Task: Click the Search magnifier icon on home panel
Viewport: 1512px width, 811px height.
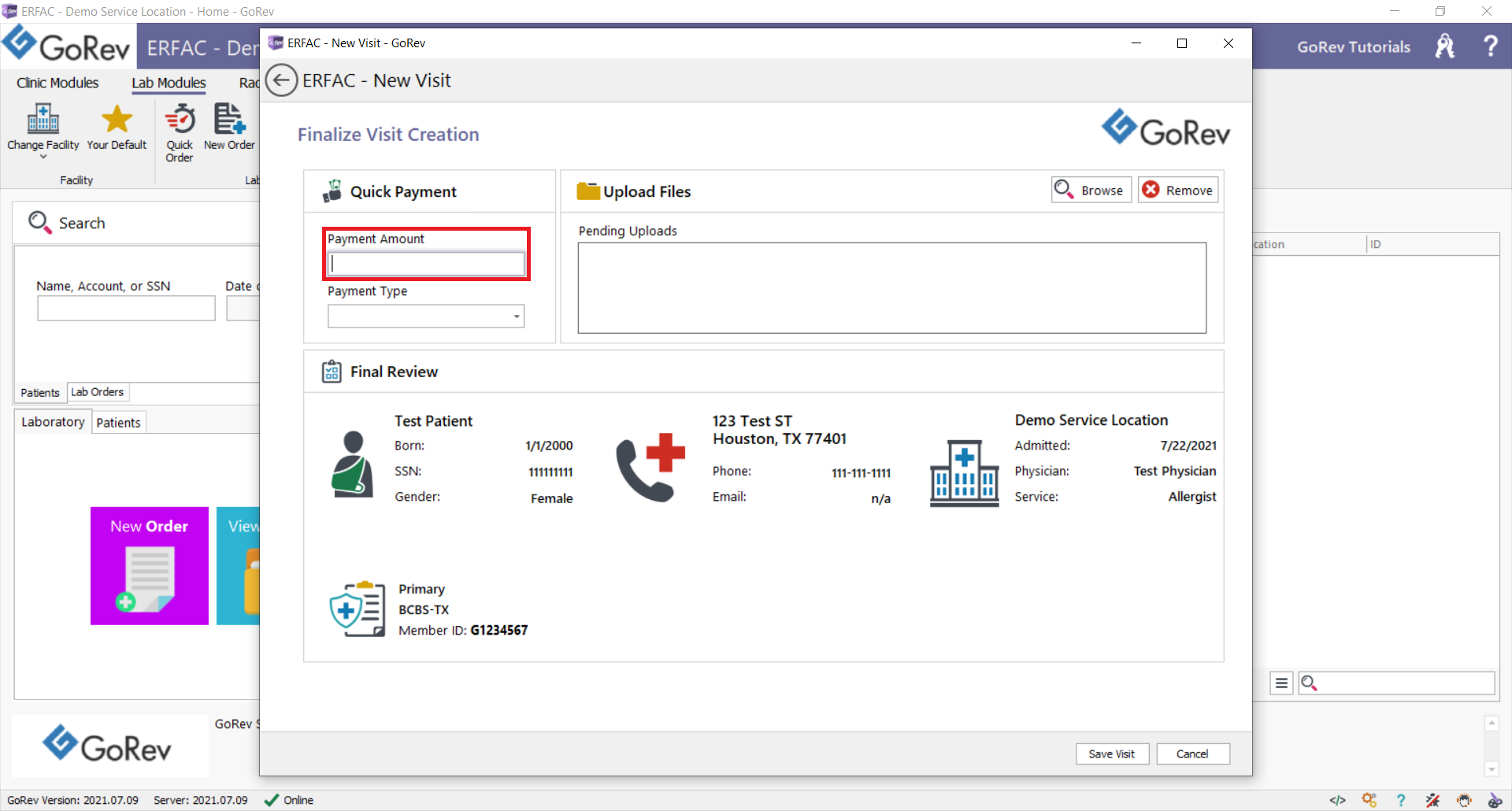Action: [39, 222]
